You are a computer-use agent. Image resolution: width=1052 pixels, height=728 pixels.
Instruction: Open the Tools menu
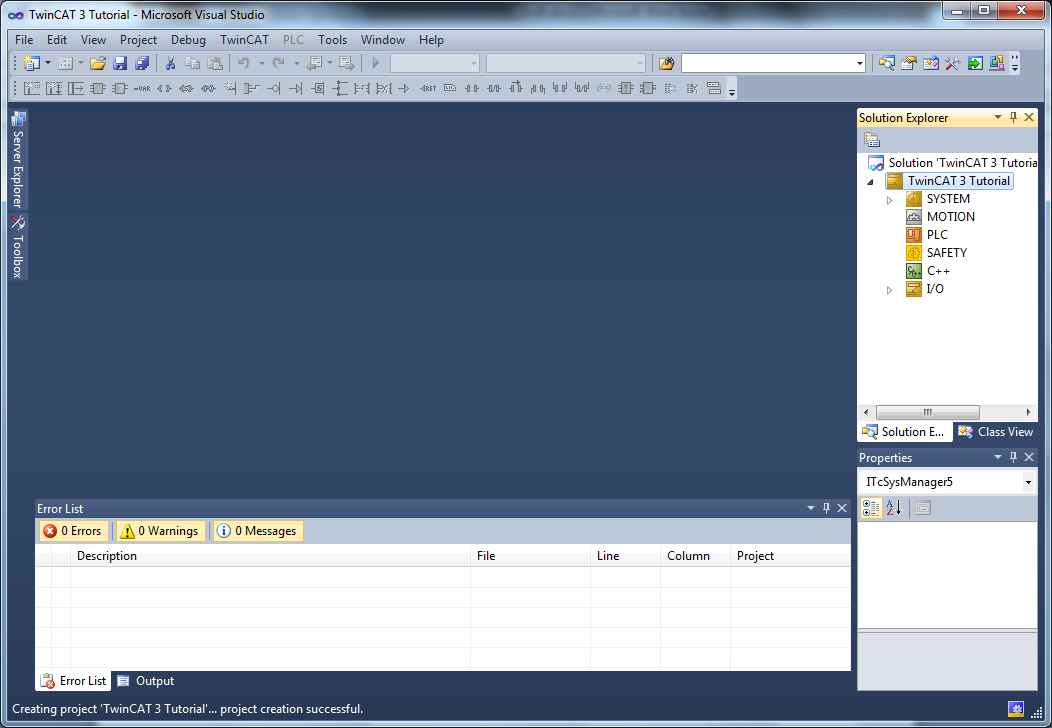click(x=332, y=40)
